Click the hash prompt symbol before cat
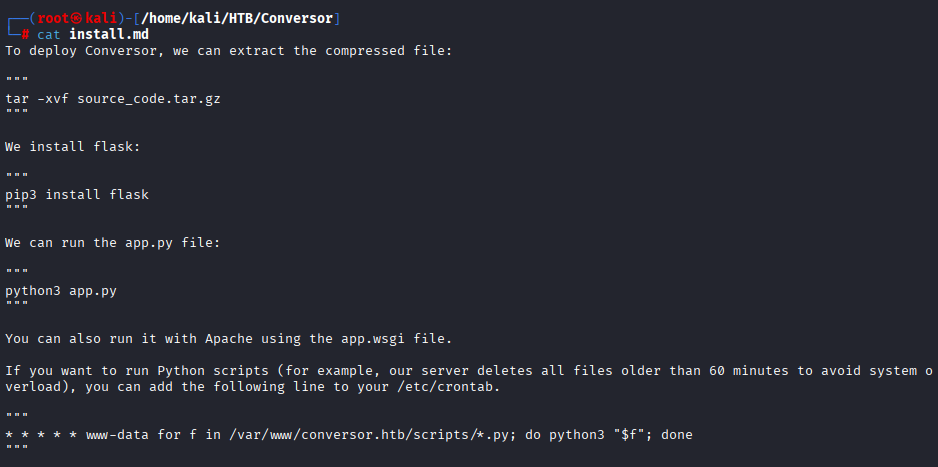The height and width of the screenshot is (467, 938). (x=25, y=34)
